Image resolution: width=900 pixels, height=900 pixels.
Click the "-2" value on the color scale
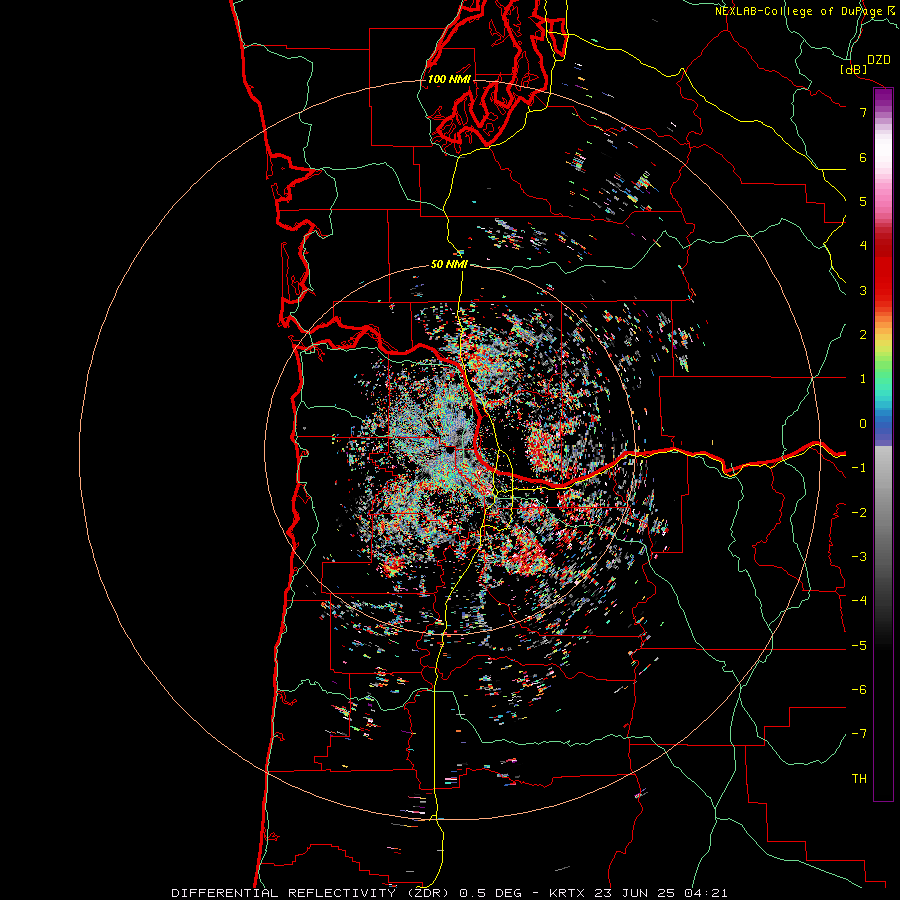tap(859, 512)
